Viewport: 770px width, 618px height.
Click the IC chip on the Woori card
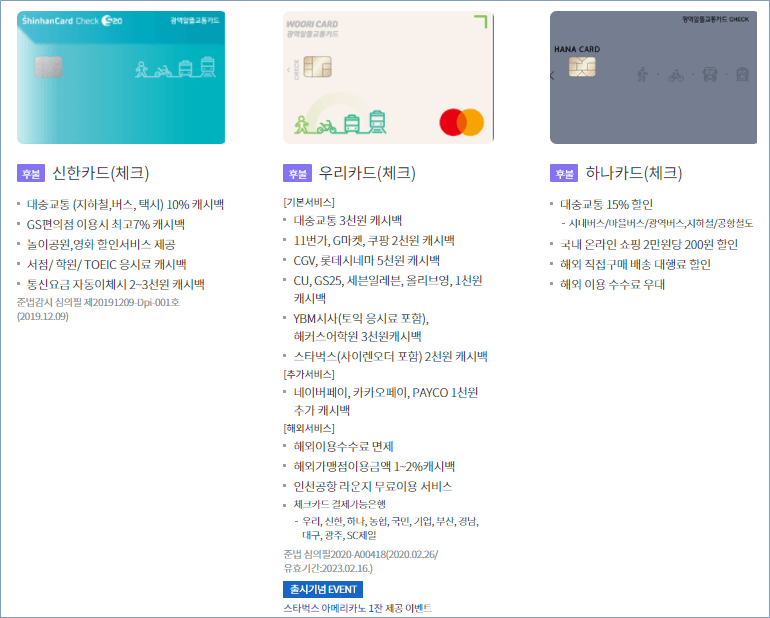[317, 67]
